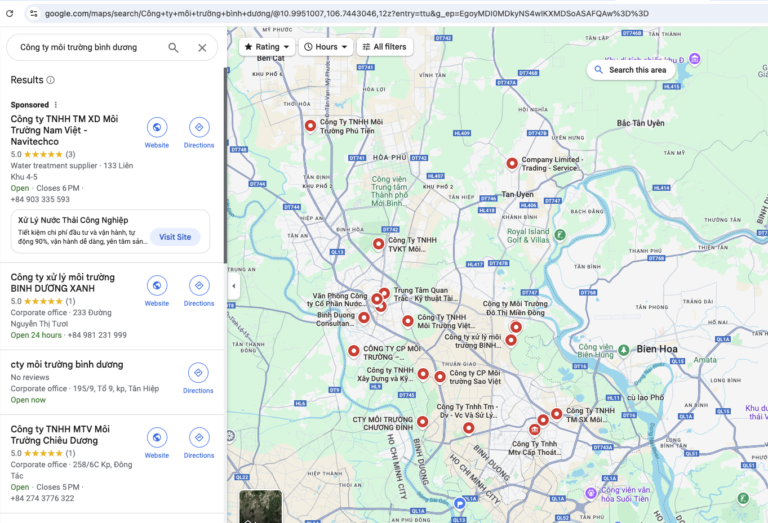Screen dimensions: 768x523
Task: Switch to satellite layer thumbnail
Action: pyautogui.click(x=261, y=506)
